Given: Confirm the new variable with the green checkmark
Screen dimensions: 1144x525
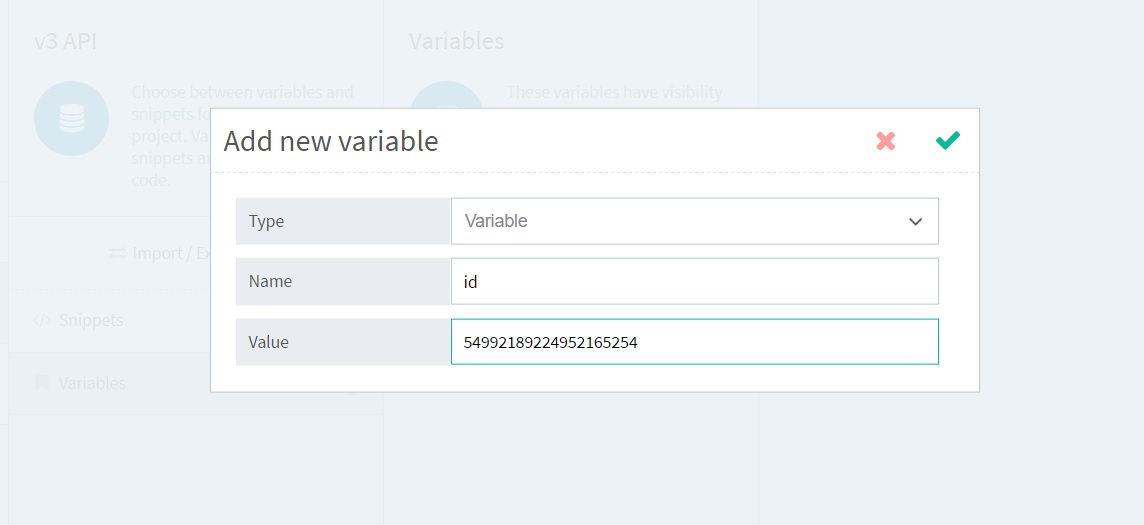Looking at the screenshot, I should (x=947, y=141).
